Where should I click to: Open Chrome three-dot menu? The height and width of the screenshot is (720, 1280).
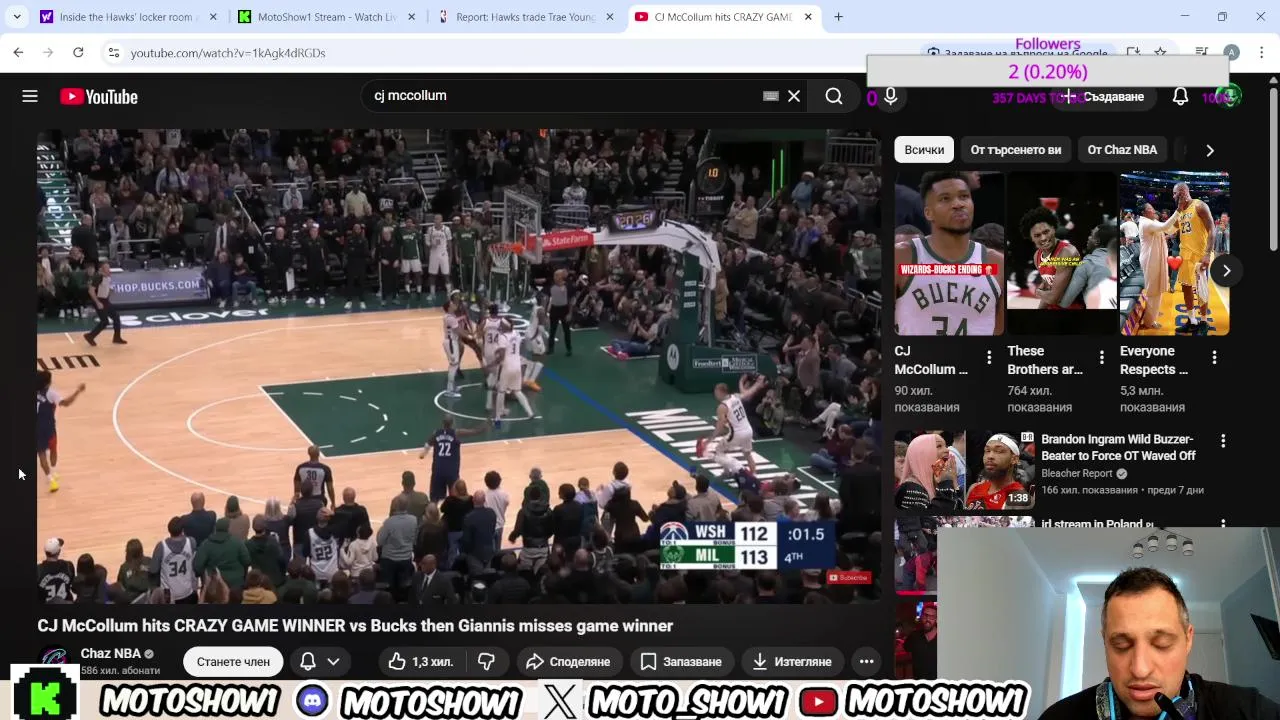[x=1261, y=52]
